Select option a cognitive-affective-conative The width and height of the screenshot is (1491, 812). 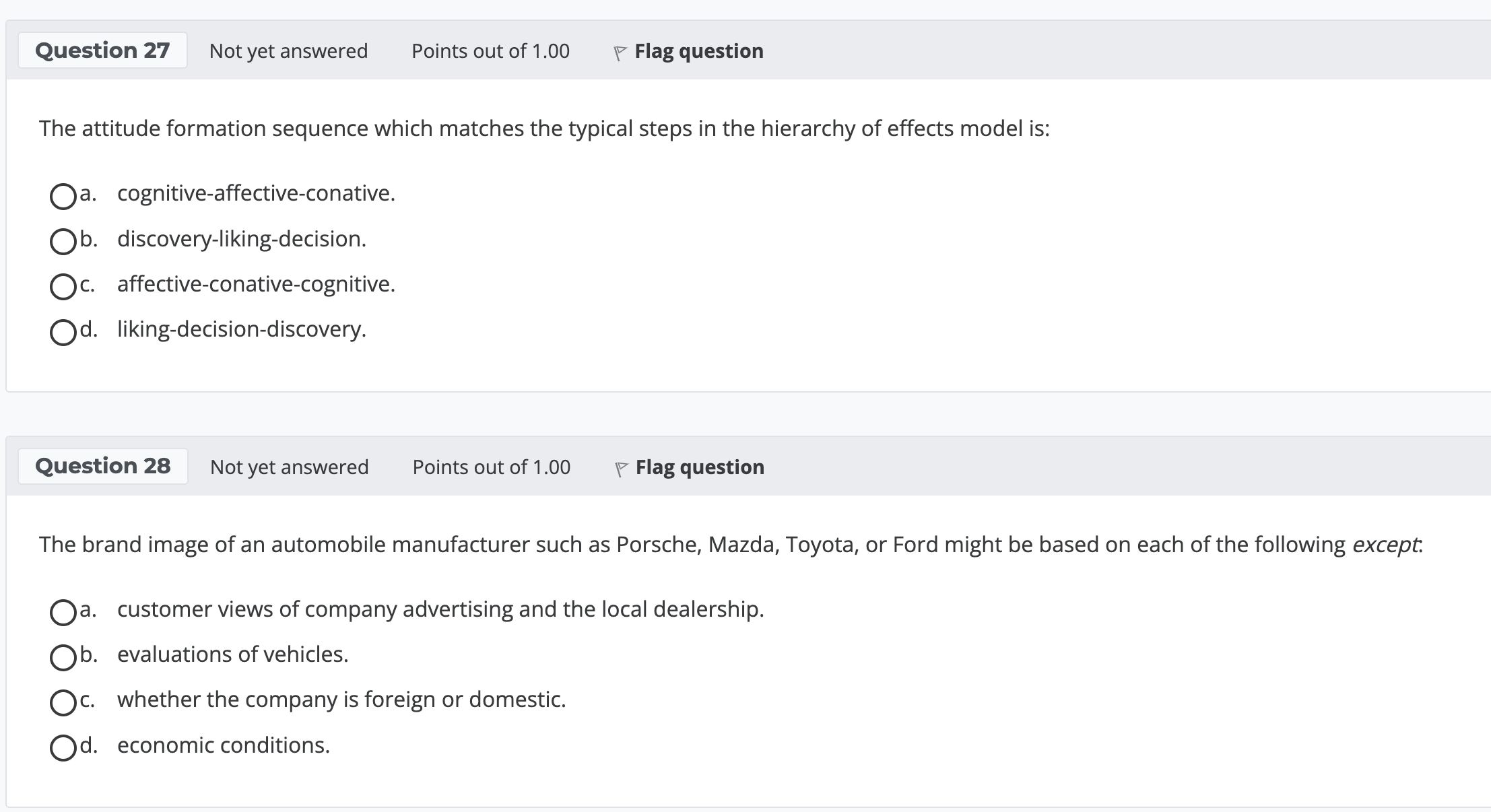[x=63, y=196]
